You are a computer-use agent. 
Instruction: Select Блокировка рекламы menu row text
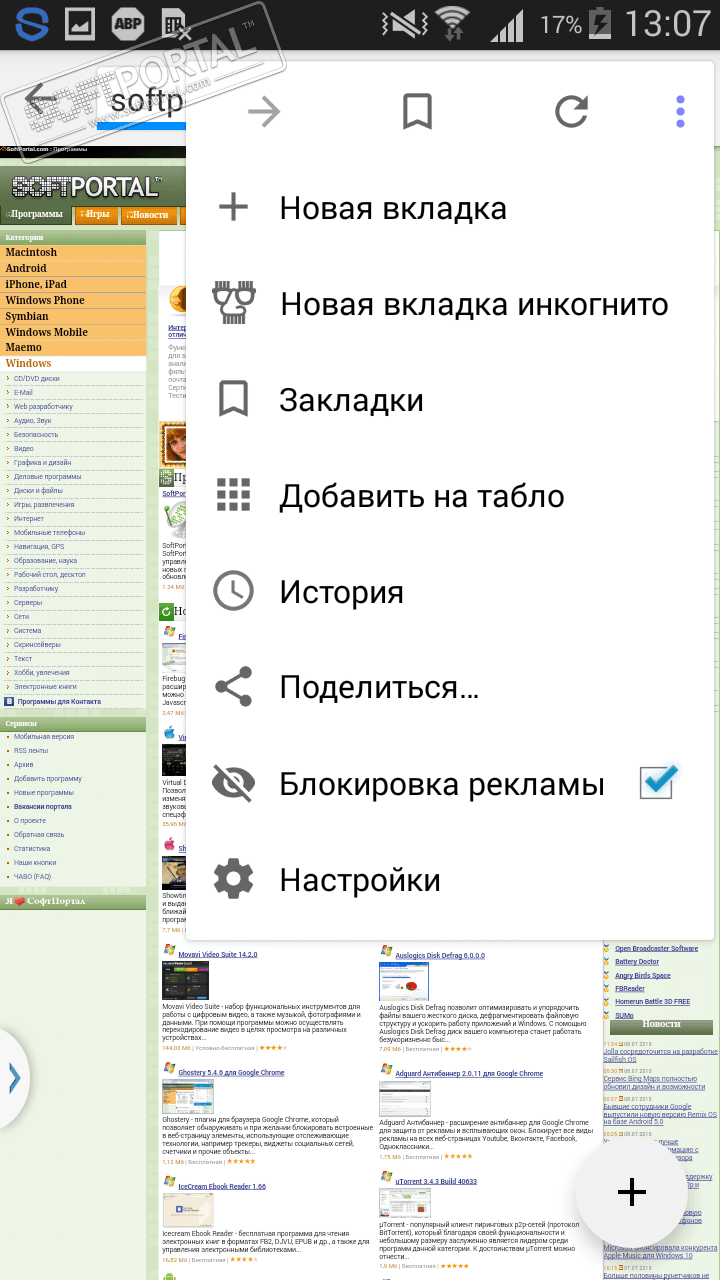tap(442, 784)
